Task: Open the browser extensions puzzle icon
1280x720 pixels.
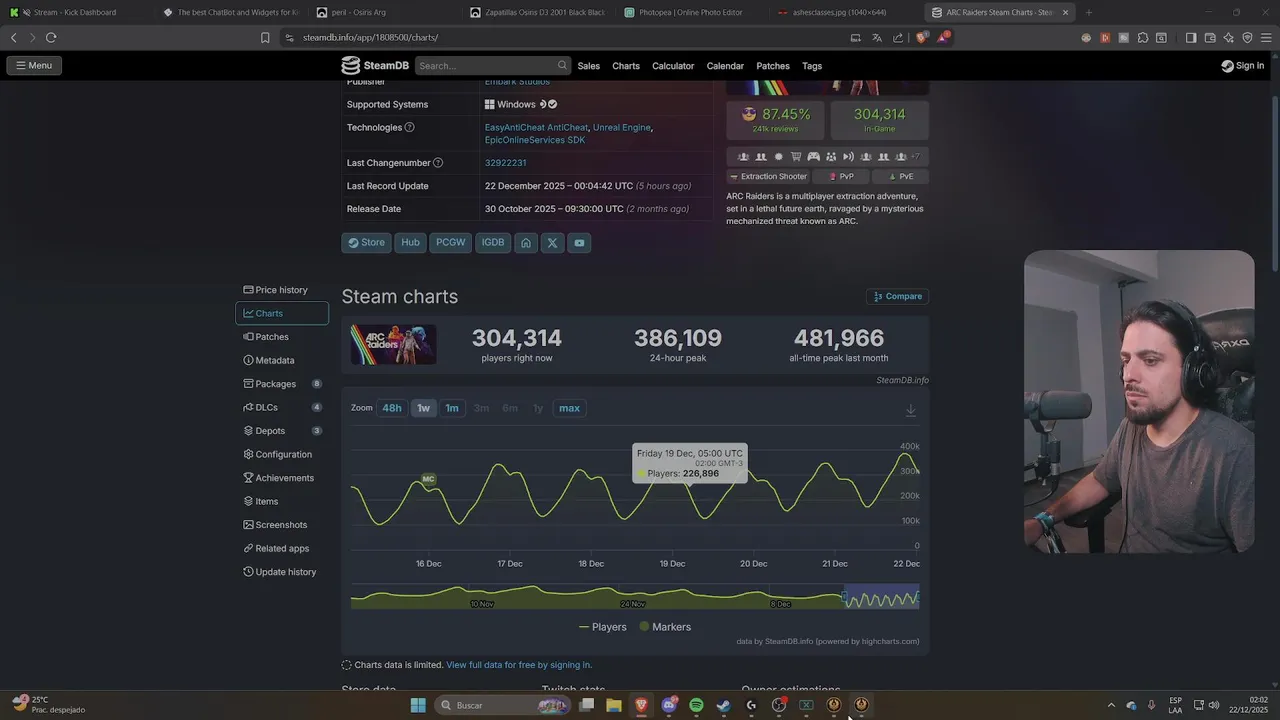Action: [1142, 38]
